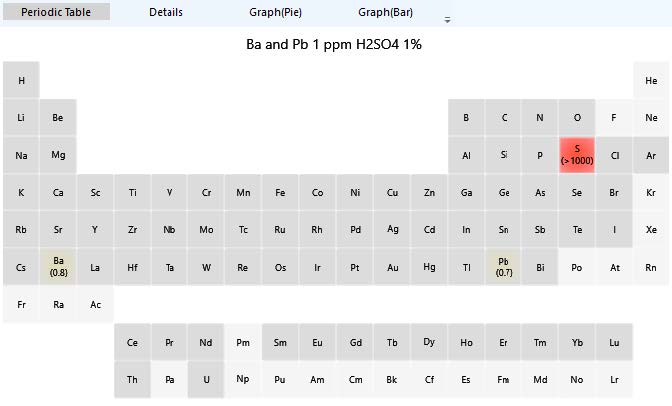Click the hydrogen (H) element cell

pos(21,80)
